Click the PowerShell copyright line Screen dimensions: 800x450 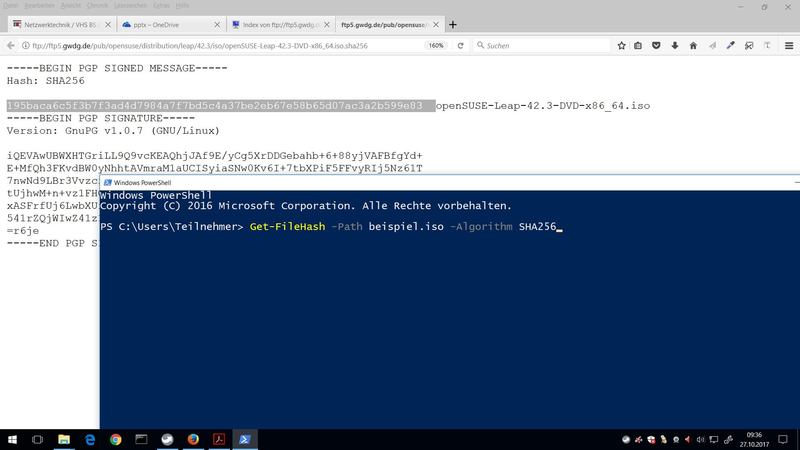point(306,206)
